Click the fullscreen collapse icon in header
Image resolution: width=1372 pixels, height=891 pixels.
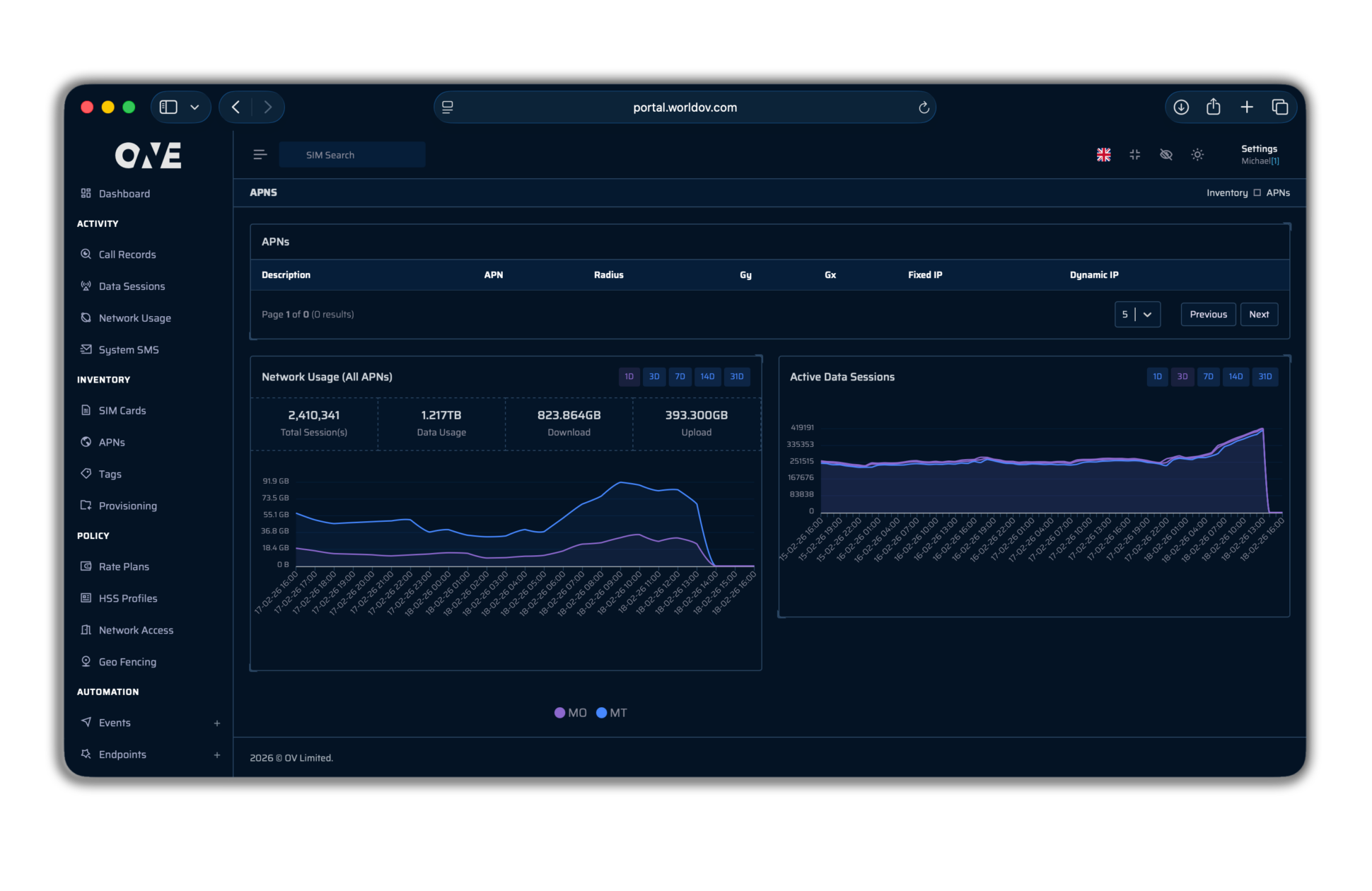[1134, 155]
